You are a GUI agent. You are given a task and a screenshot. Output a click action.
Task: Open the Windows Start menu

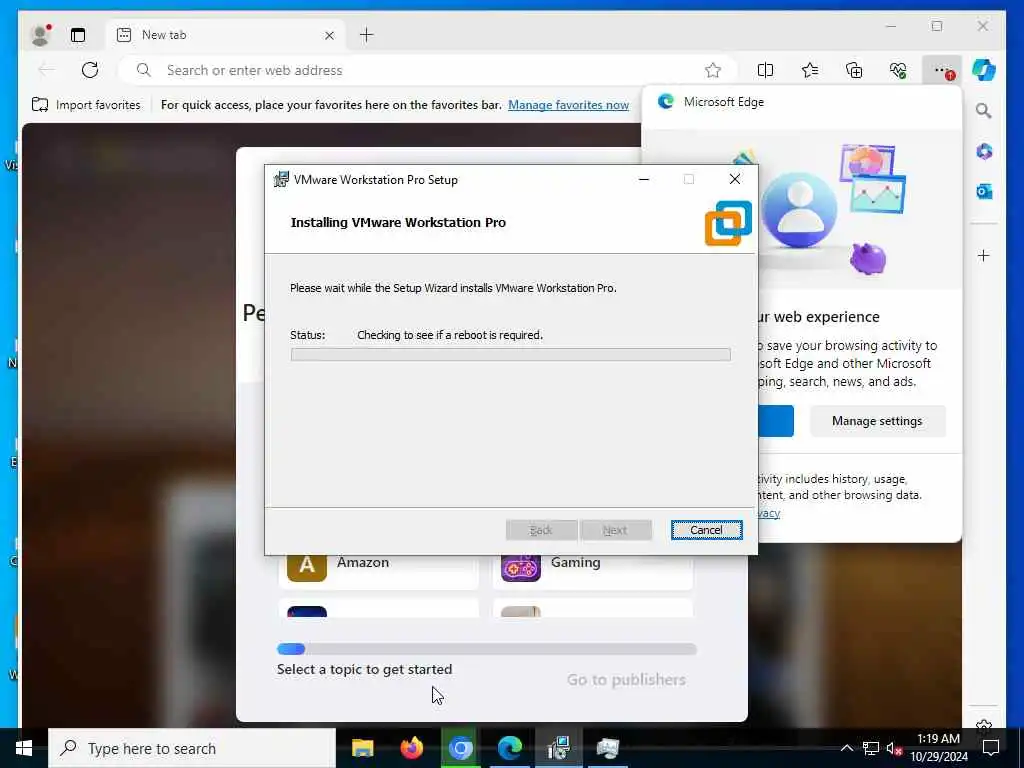tap(24, 748)
